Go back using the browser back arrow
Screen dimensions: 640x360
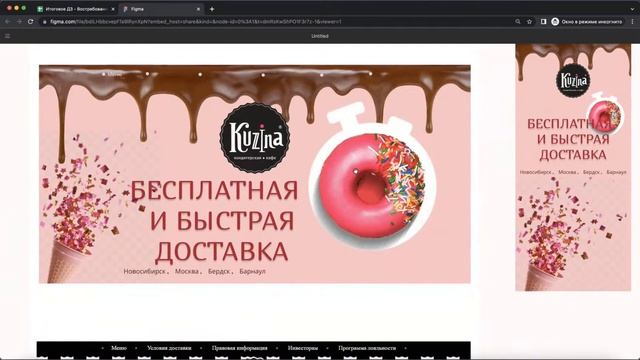click(x=7, y=21)
